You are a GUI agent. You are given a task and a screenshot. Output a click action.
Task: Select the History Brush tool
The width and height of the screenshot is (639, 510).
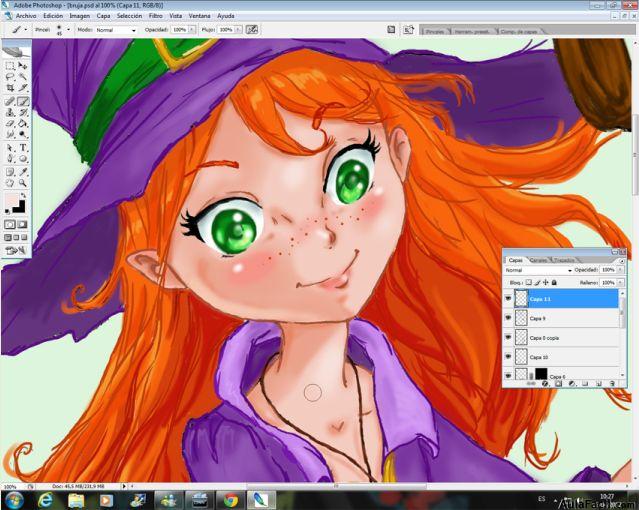point(23,113)
